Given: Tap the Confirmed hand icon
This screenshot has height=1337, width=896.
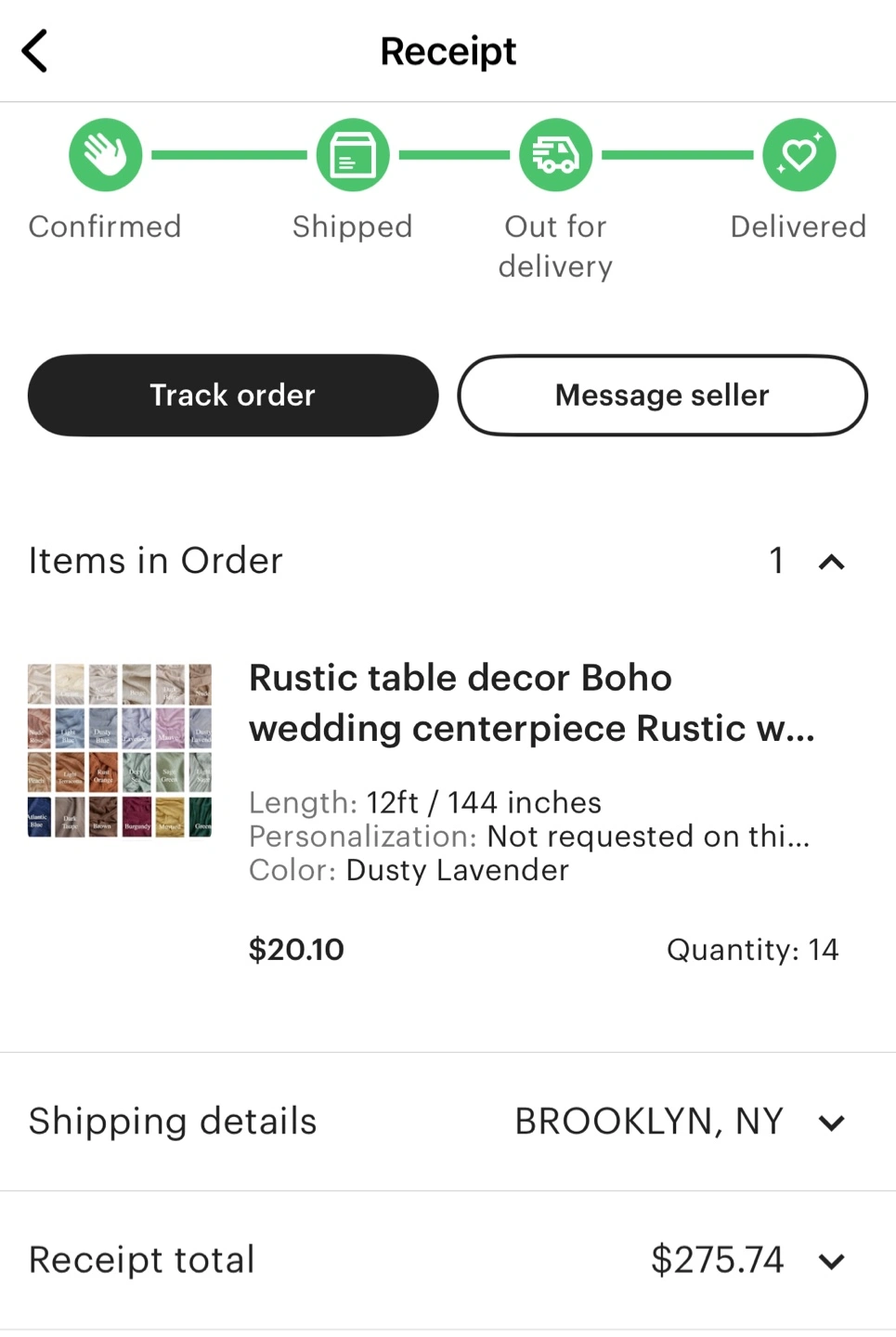Looking at the screenshot, I should (106, 155).
